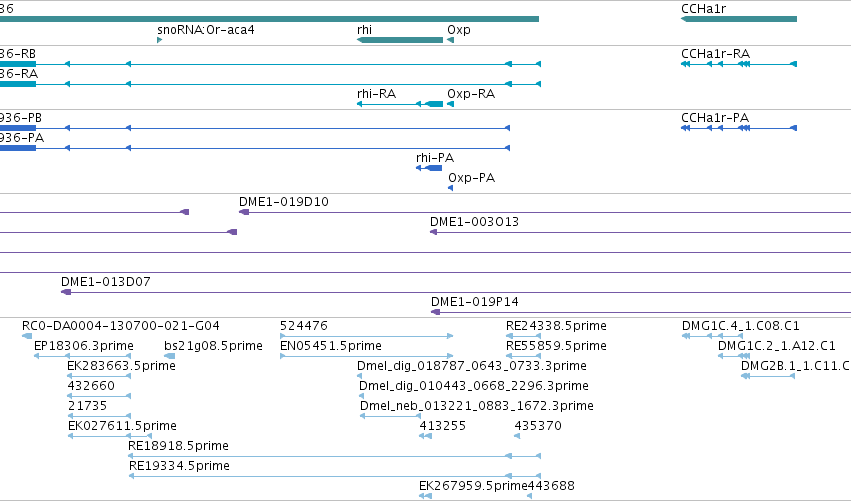851x501 pixels.
Task: Select the EK027611.5prime label
Action: pyautogui.click(x=122, y=426)
